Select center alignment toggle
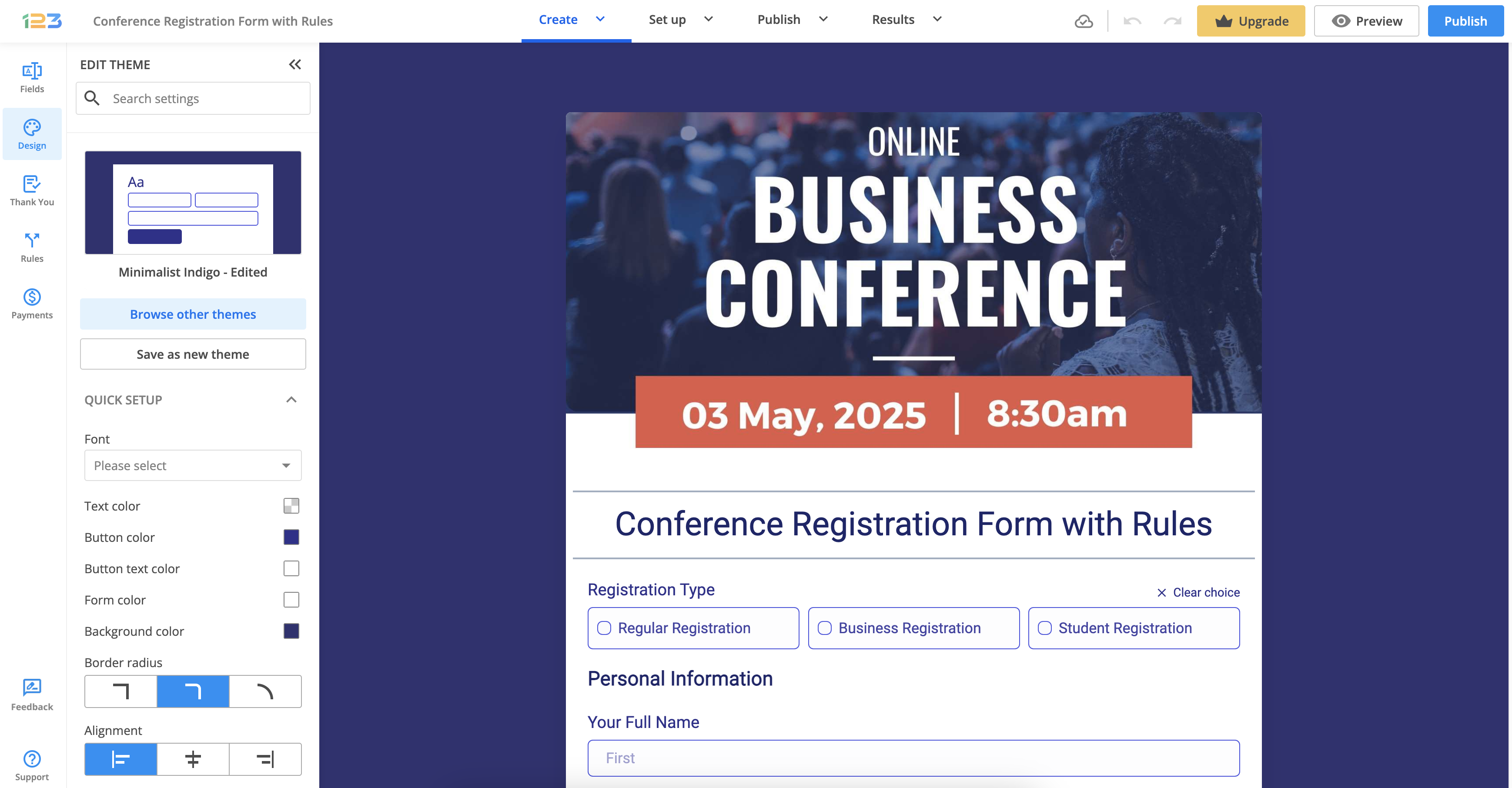Viewport: 1512px width, 788px height. [193, 759]
